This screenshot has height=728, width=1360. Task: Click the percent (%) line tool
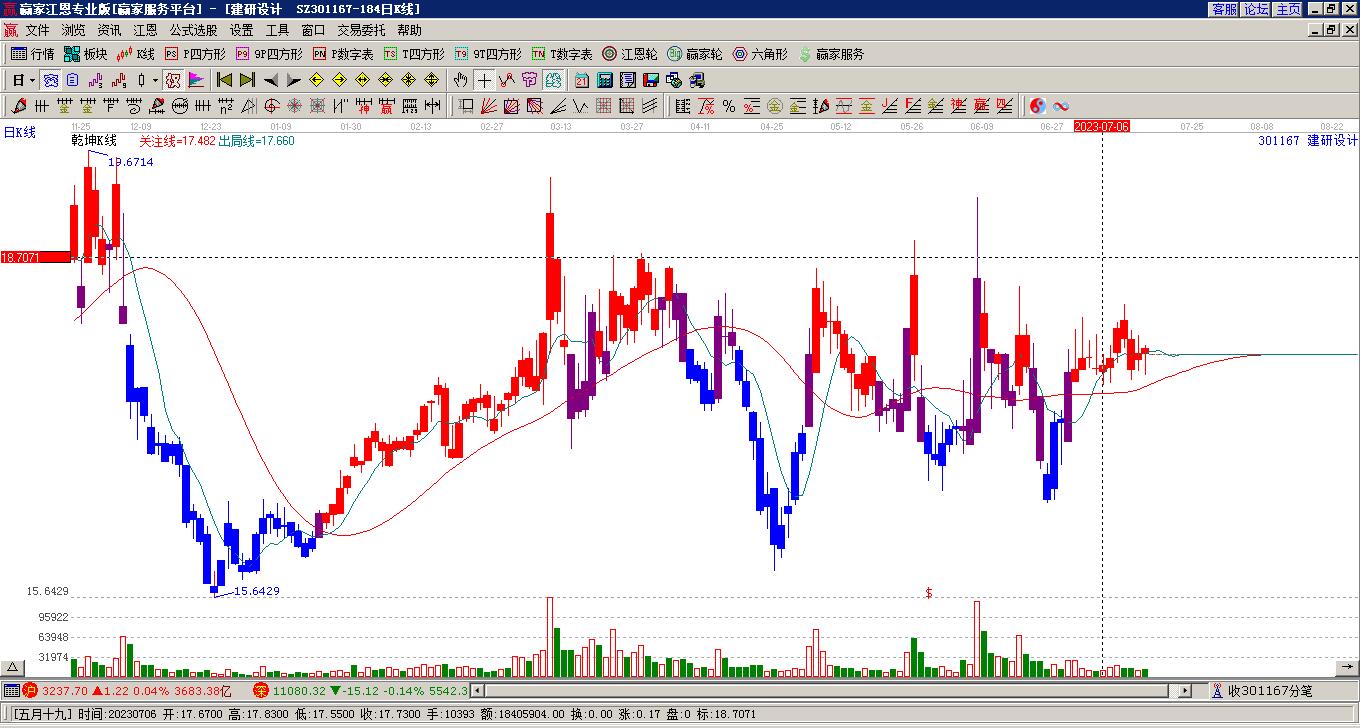click(729, 106)
